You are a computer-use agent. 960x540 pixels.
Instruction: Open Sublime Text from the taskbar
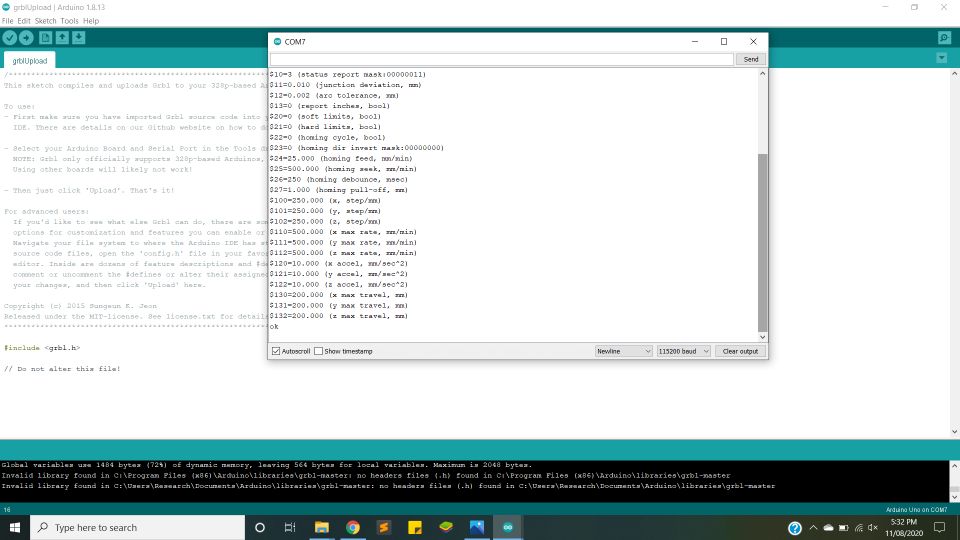point(384,527)
